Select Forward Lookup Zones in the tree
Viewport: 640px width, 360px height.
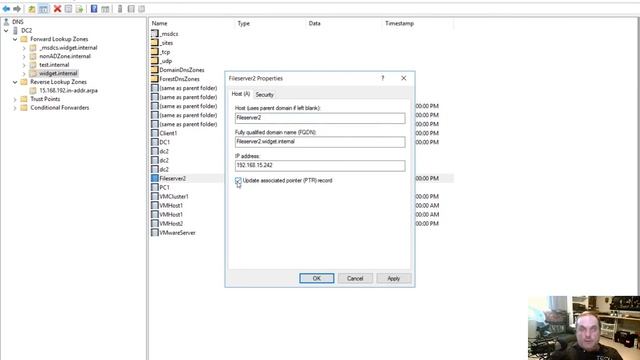pos(59,39)
